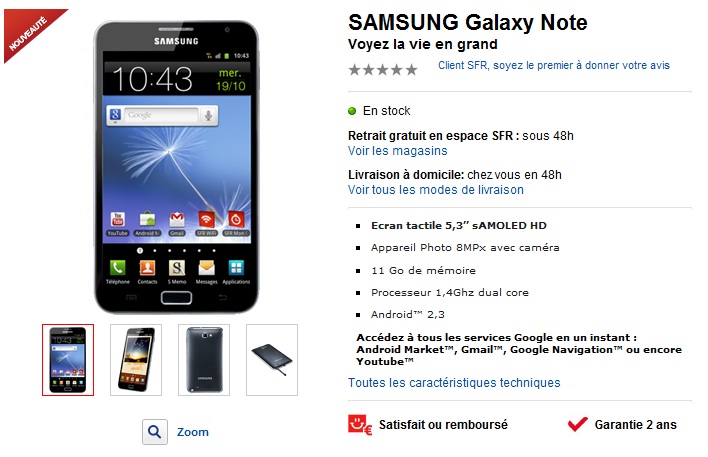Open the Zoom text link

(x=193, y=432)
